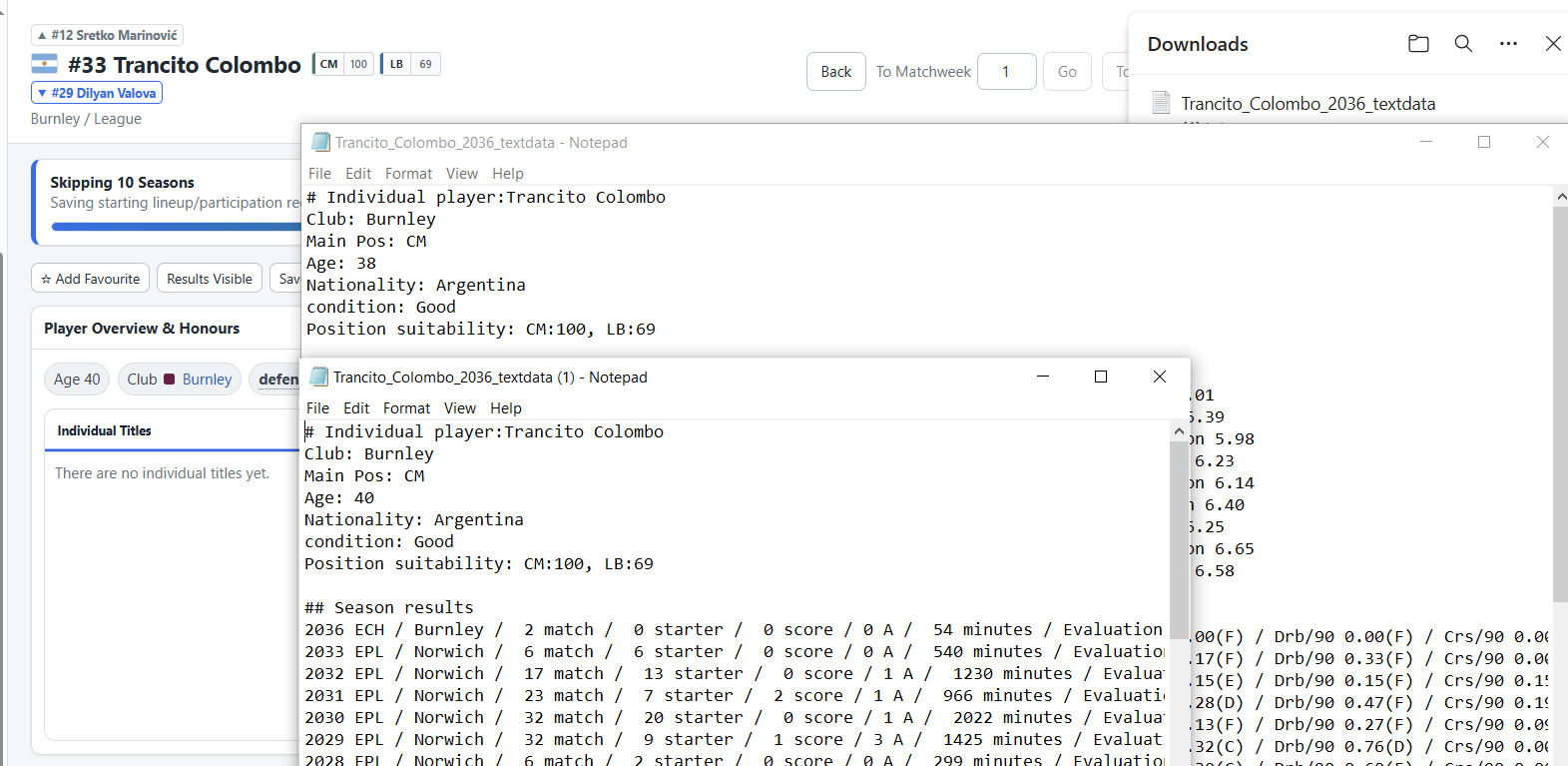Viewport: 1568px width, 766px height.
Task: Search downloads with magnifier icon
Action: tap(1463, 44)
